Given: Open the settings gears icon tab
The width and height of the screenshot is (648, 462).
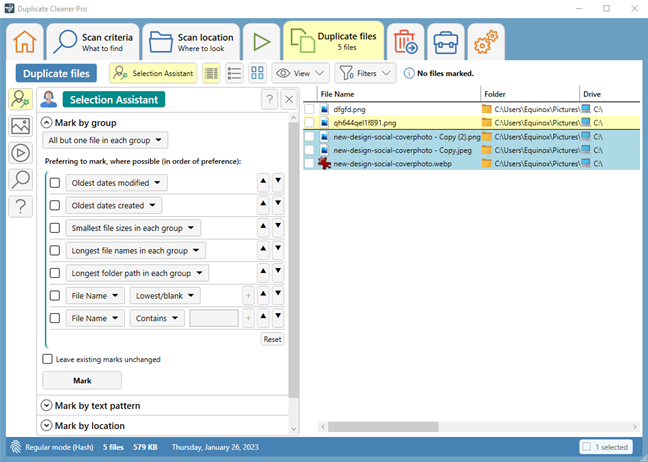Looking at the screenshot, I should [486, 42].
